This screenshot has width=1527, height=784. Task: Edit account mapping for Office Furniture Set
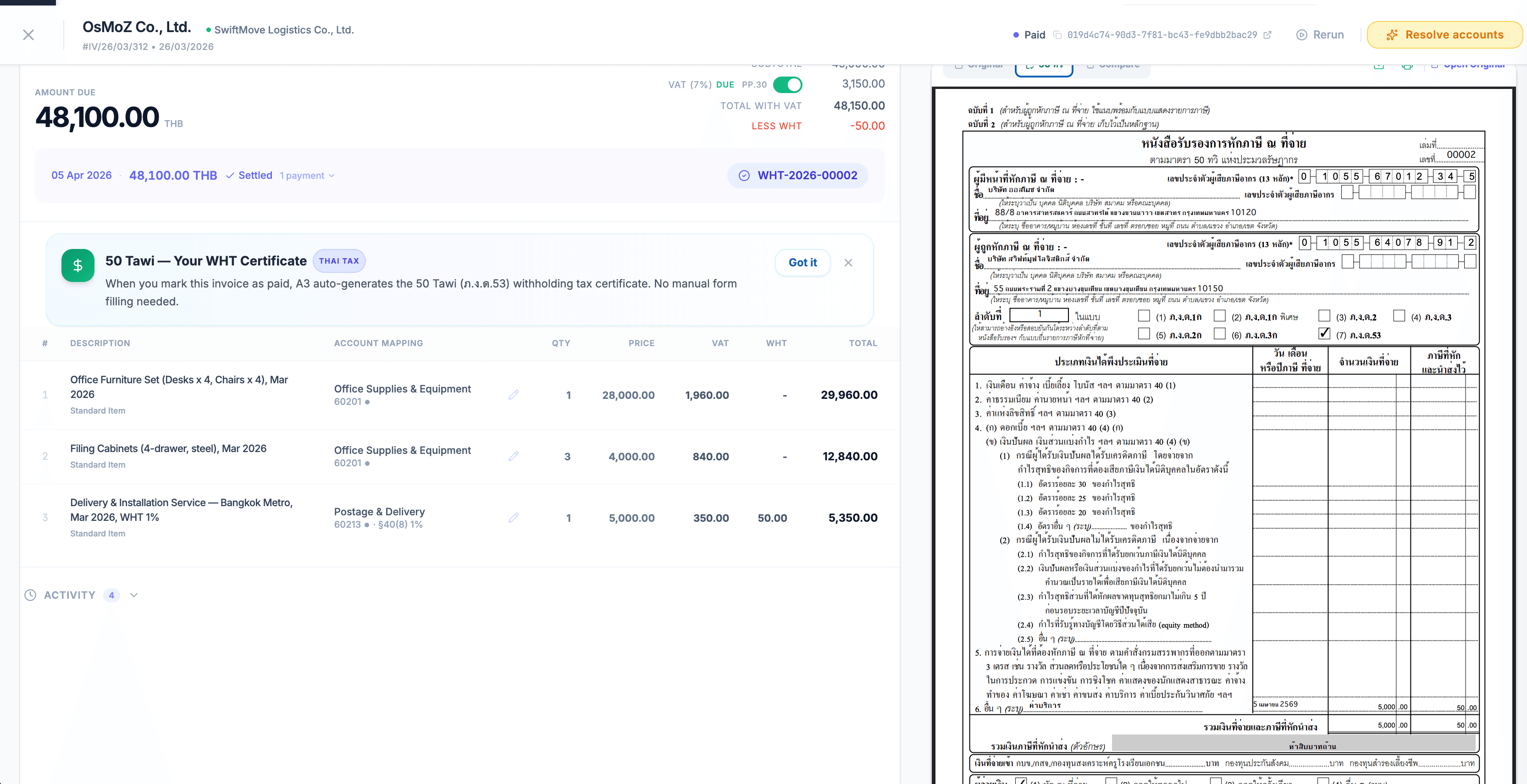(513, 395)
